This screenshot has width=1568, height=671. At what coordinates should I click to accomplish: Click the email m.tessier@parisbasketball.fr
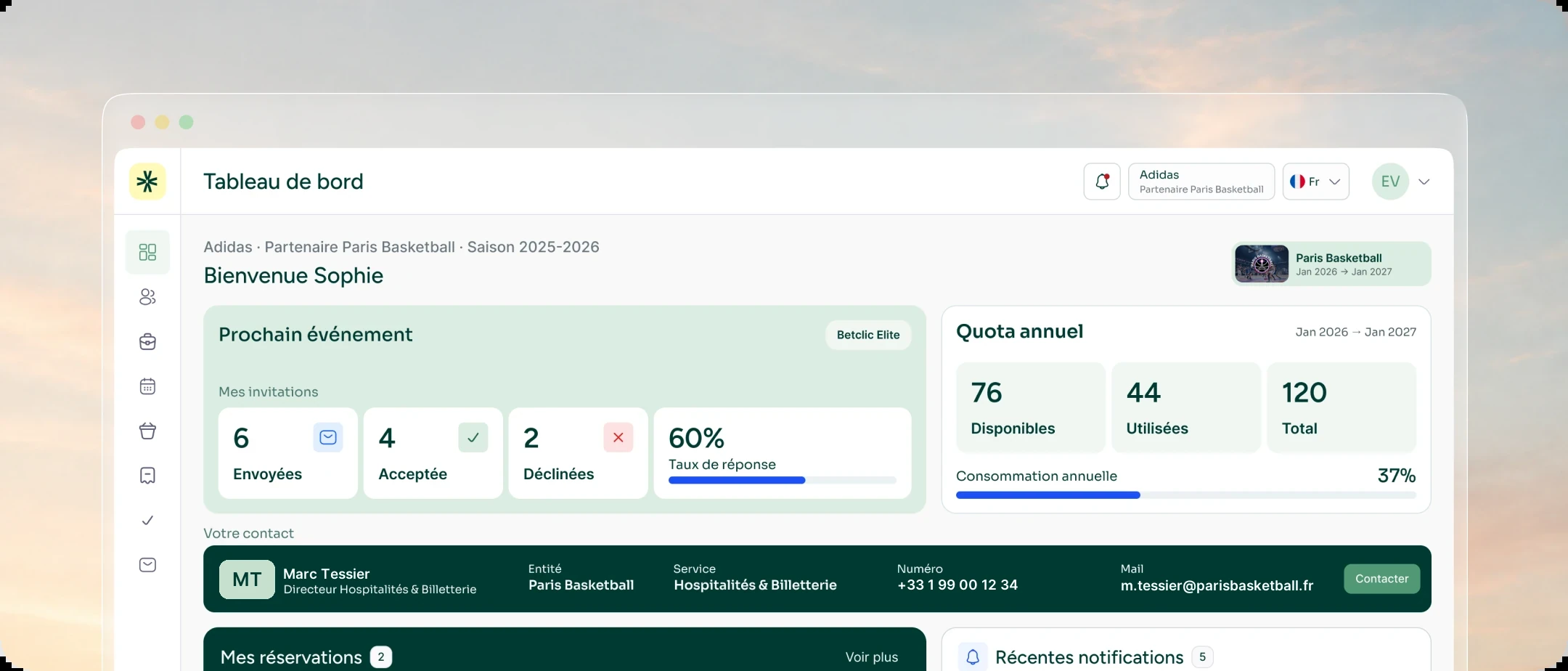(1217, 585)
